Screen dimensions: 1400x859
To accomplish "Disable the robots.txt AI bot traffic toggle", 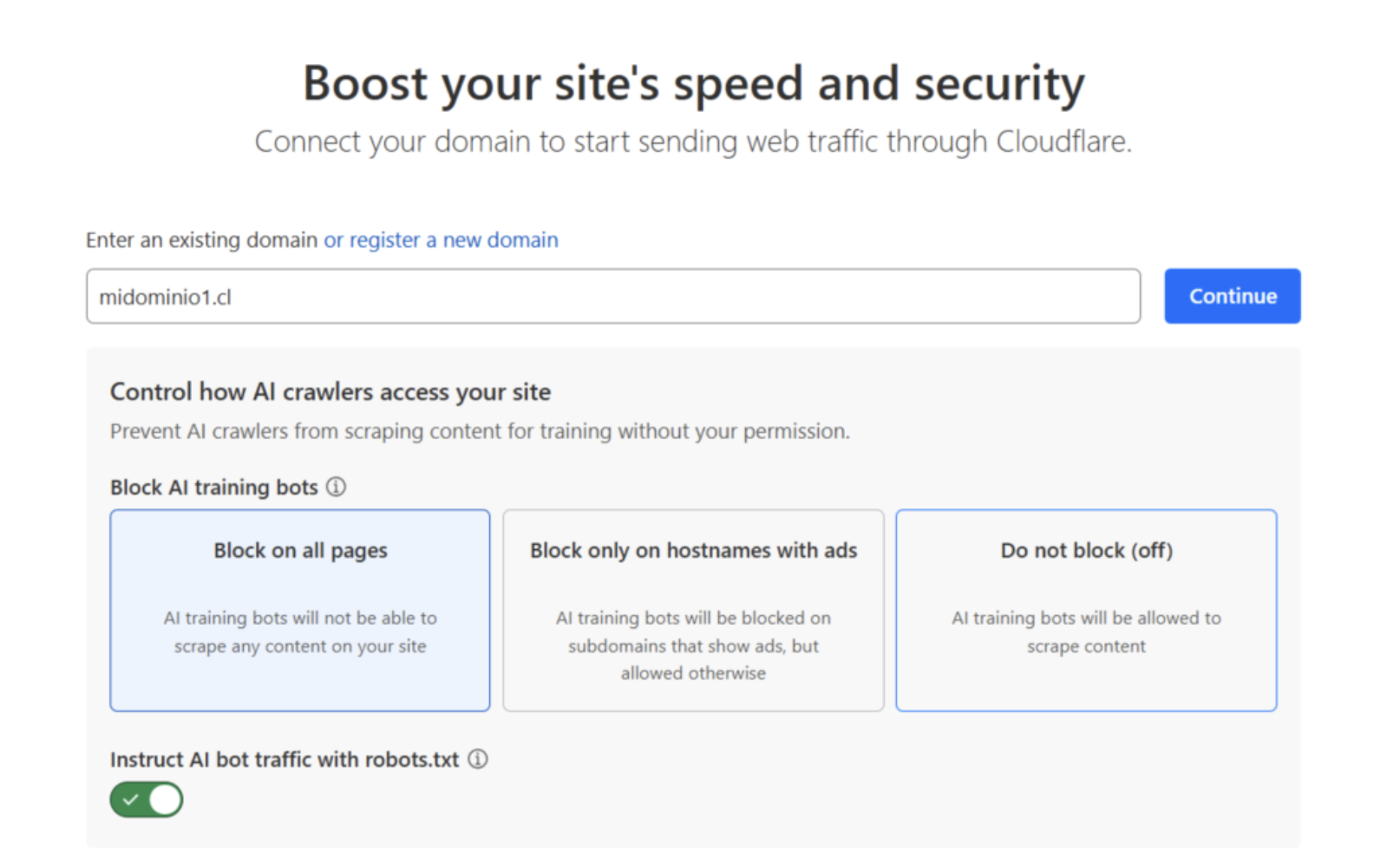I will tap(147, 800).
